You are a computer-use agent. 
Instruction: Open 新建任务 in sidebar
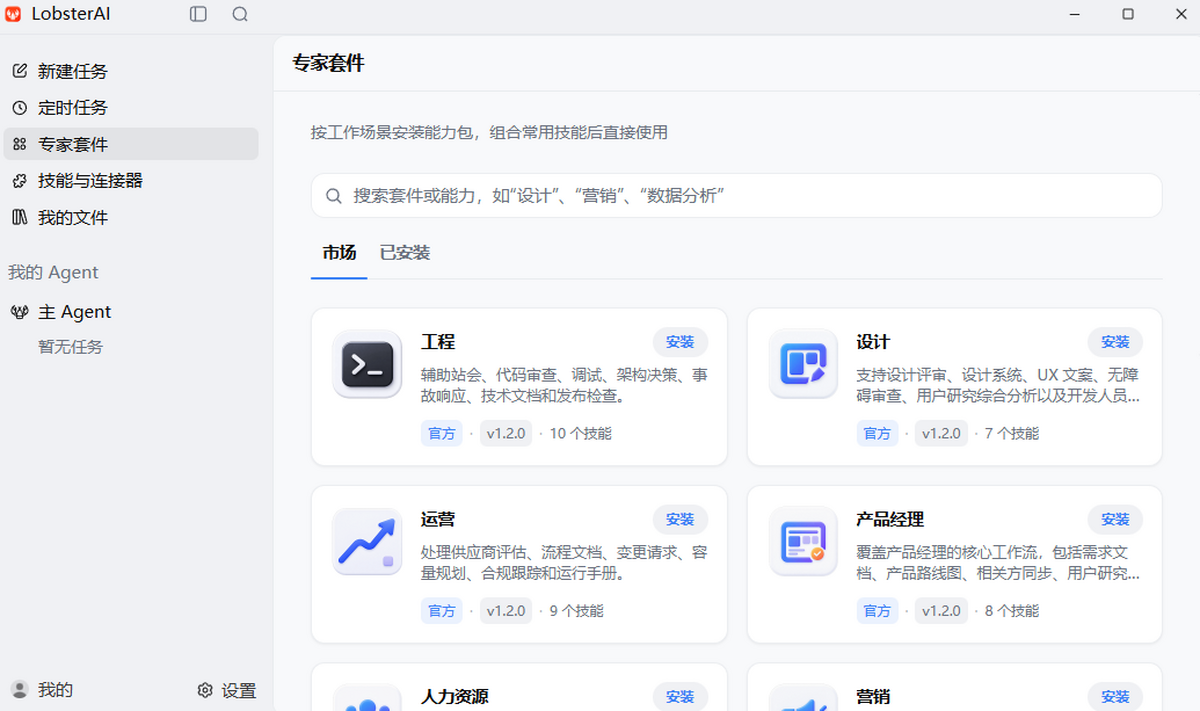[131, 71]
